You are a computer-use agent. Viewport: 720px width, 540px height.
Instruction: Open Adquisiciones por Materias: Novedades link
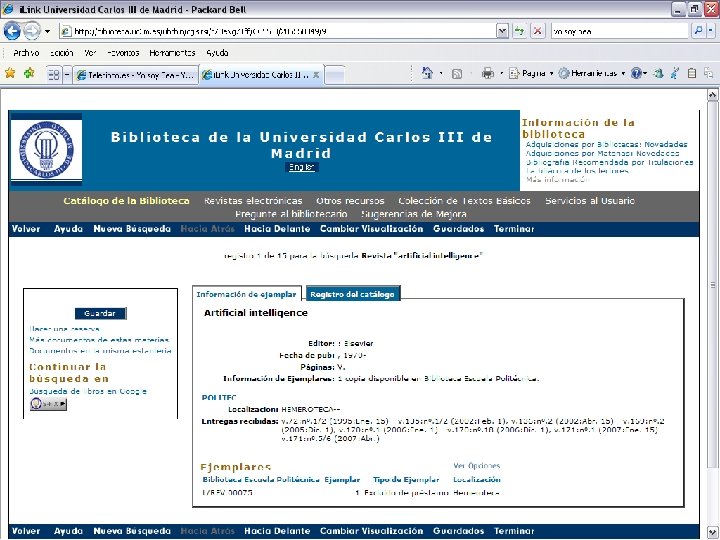pyautogui.click(x=602, y=153)
